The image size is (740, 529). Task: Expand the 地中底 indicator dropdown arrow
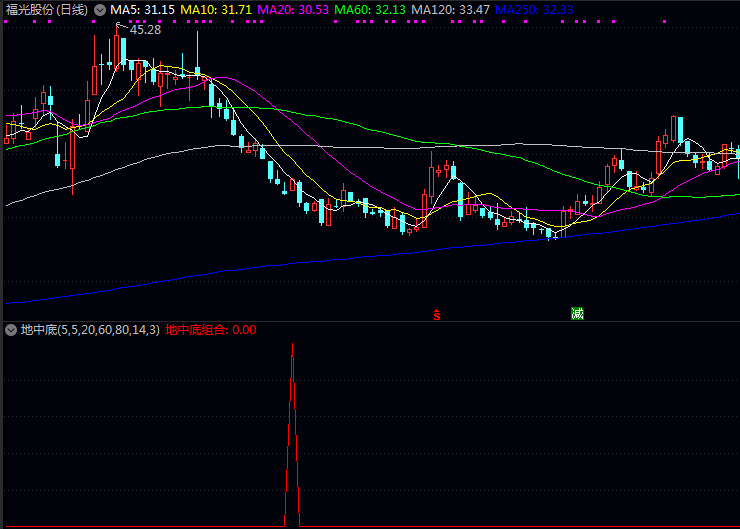point(11,329)
